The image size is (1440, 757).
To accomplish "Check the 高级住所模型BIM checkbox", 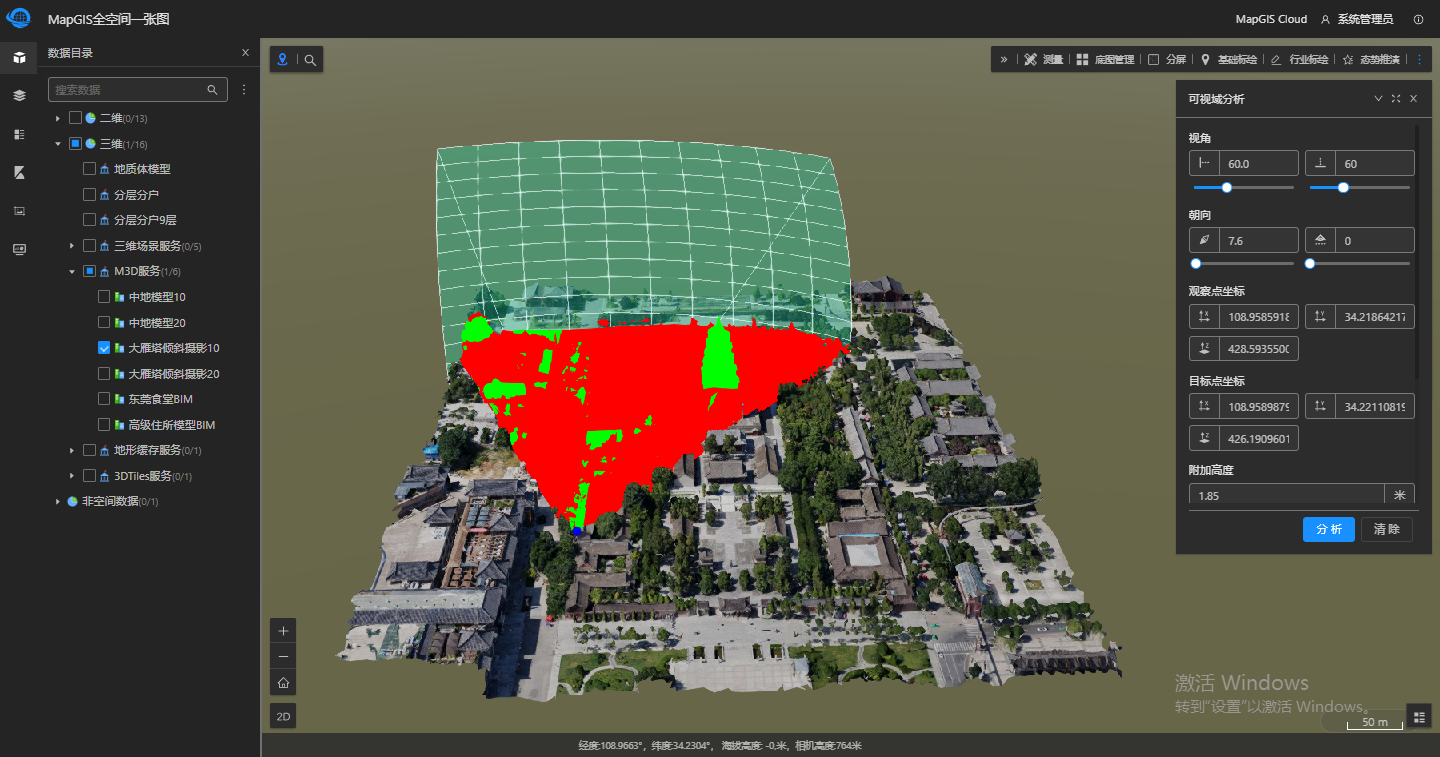I will point(104,424).
